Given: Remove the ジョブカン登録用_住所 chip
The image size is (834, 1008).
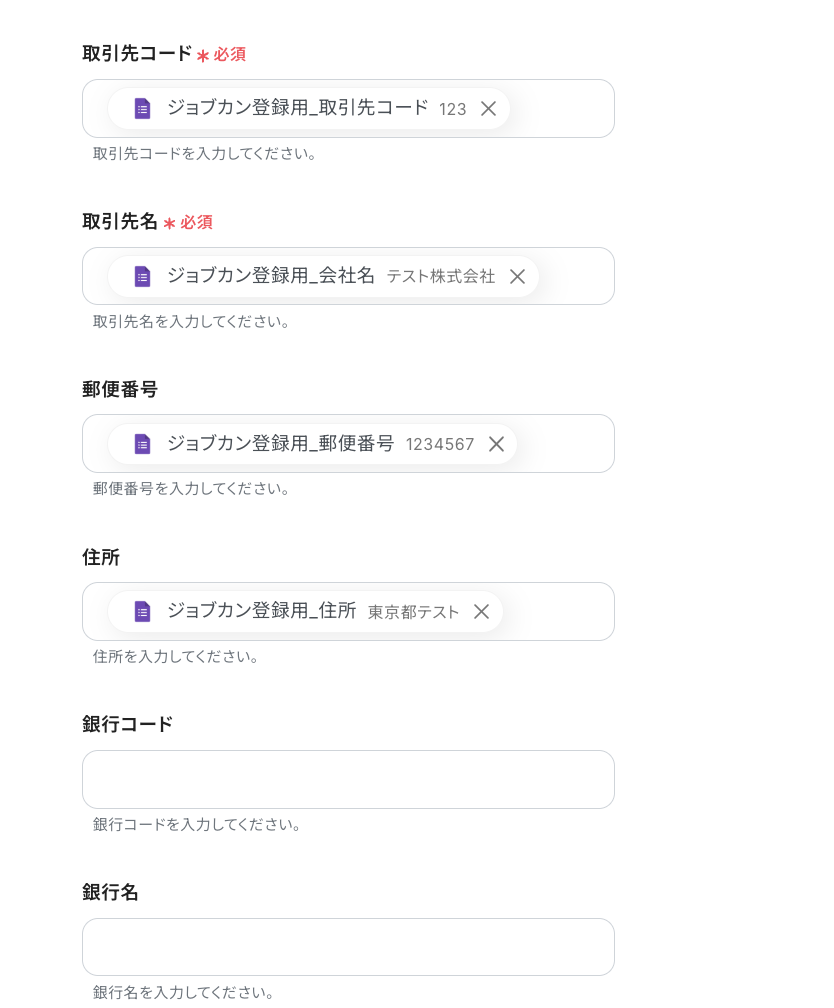Looking at the screenshot, I should coord(481,612).
